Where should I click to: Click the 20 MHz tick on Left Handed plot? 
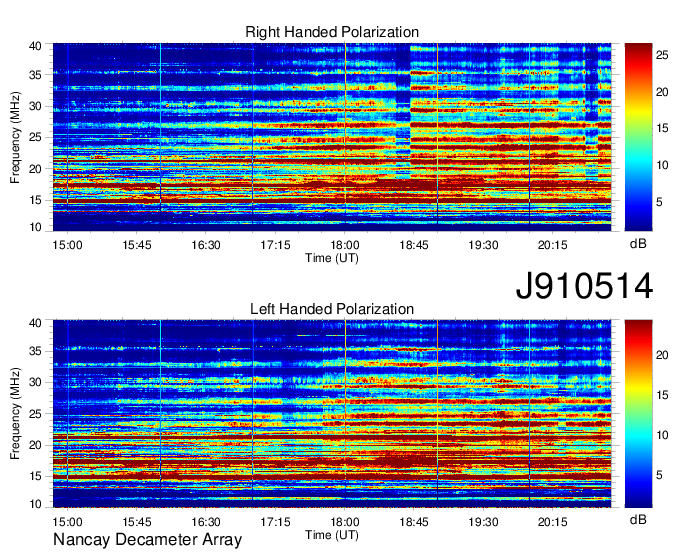click(x=36, y=445)
